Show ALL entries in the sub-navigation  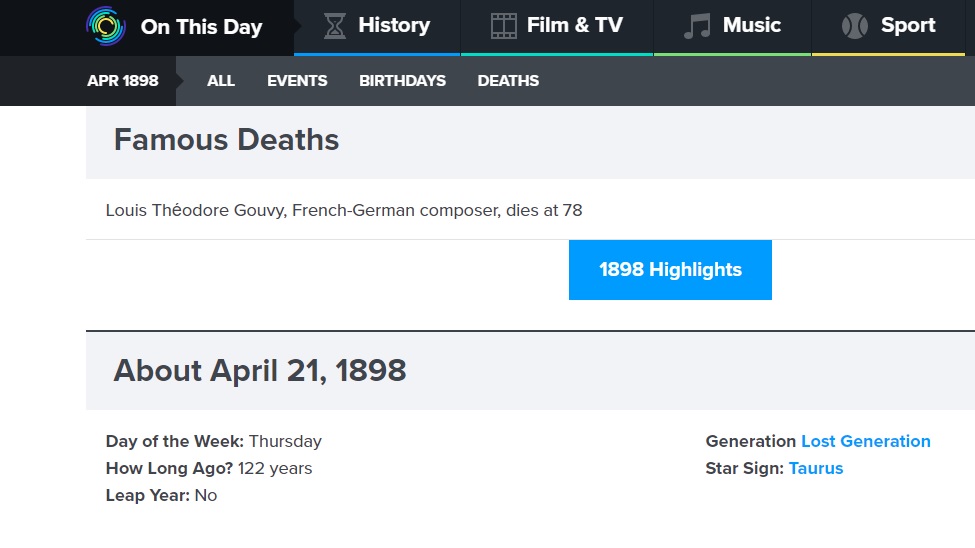tap(221, 81)
